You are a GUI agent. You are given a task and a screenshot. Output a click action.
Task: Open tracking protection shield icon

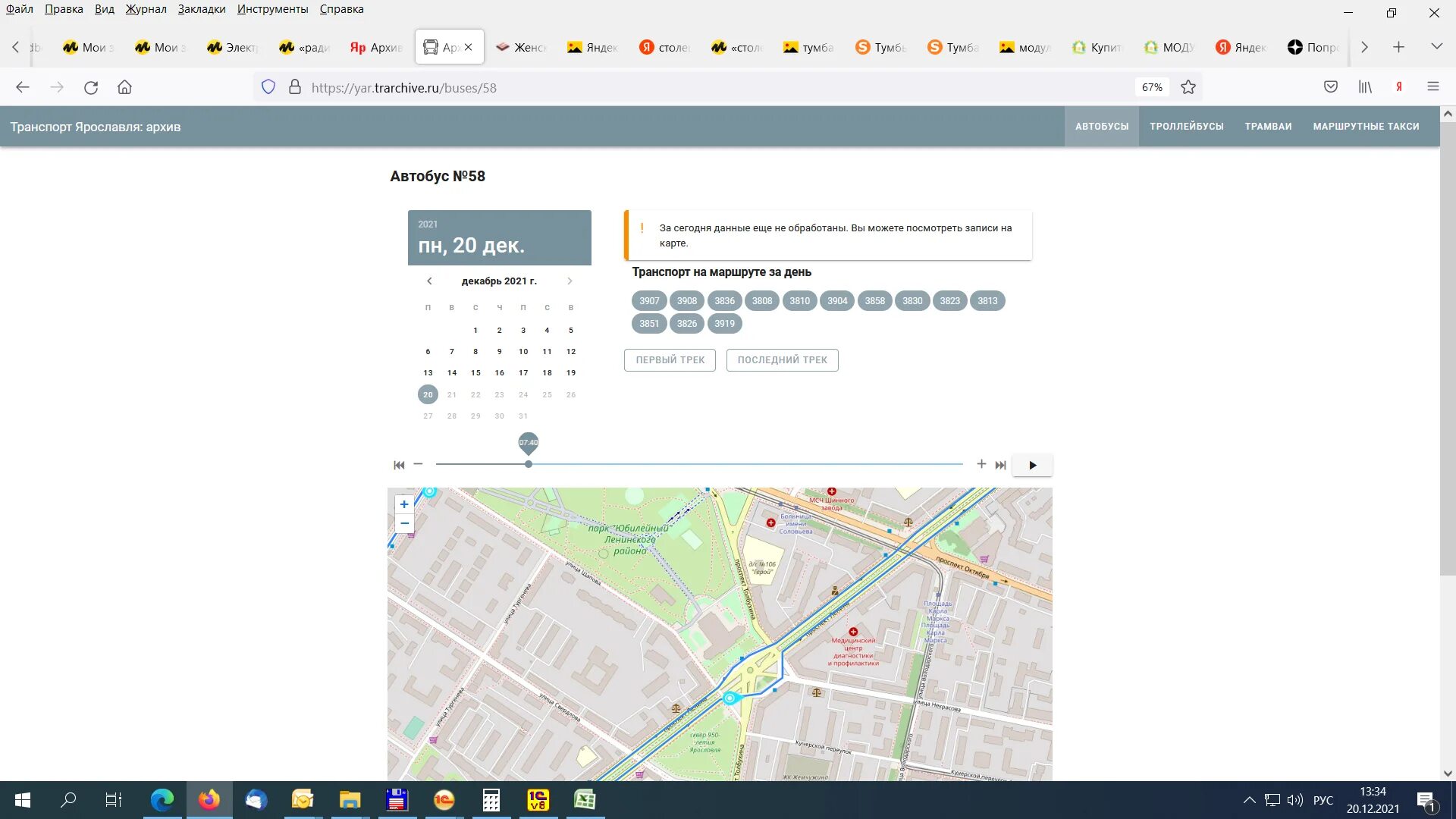tap(268, 87)
